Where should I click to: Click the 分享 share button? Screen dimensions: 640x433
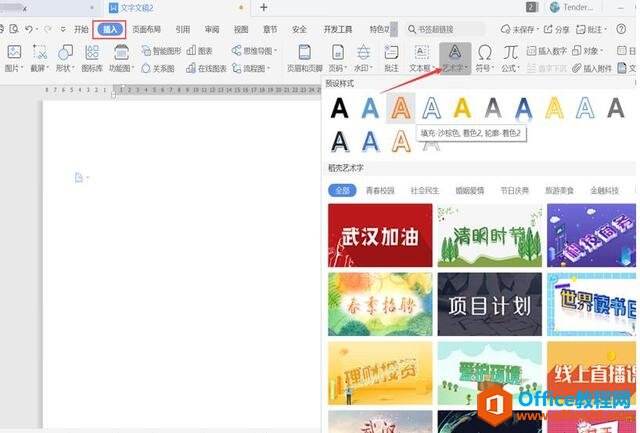click(557, 29)
